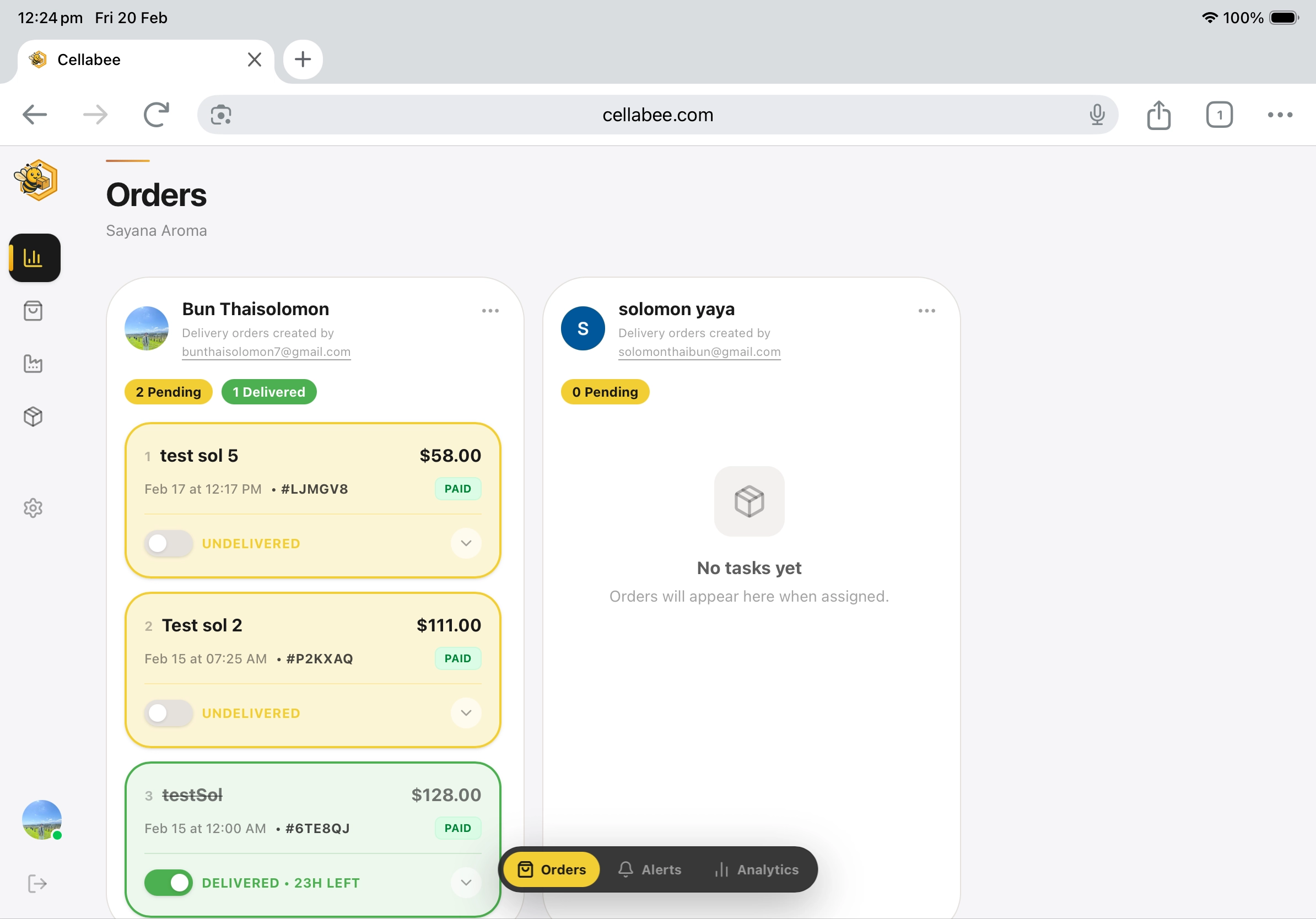
Task: Click the logout icon in sidebar
Action: pyautogui.click(x=37, y=883)
